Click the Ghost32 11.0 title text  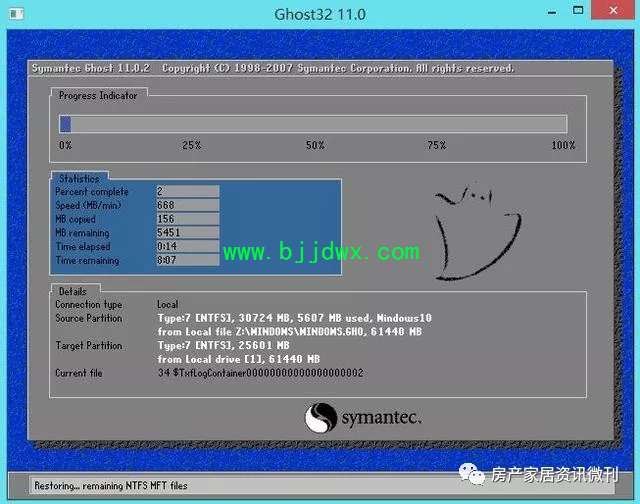tap(320, 14)
